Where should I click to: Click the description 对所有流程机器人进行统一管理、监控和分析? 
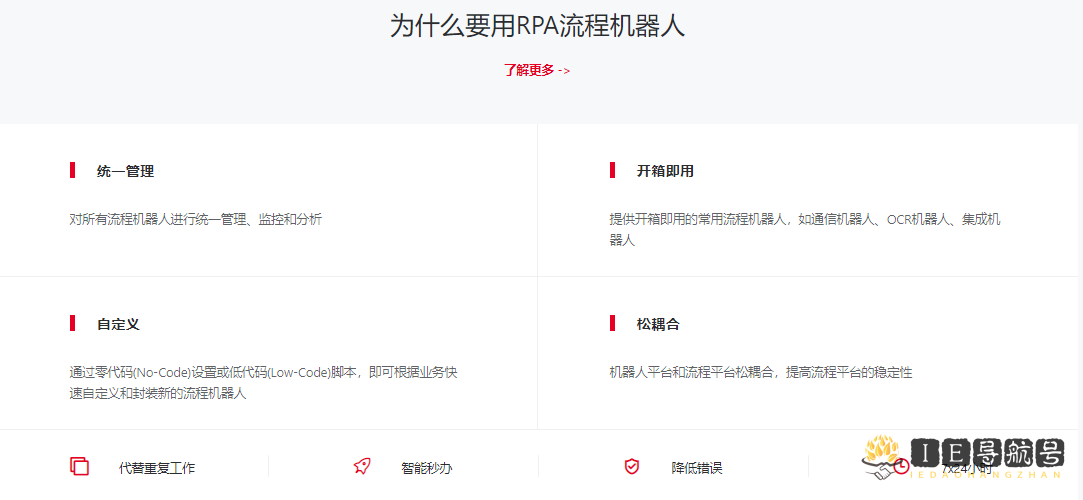(x=195, y=220)
